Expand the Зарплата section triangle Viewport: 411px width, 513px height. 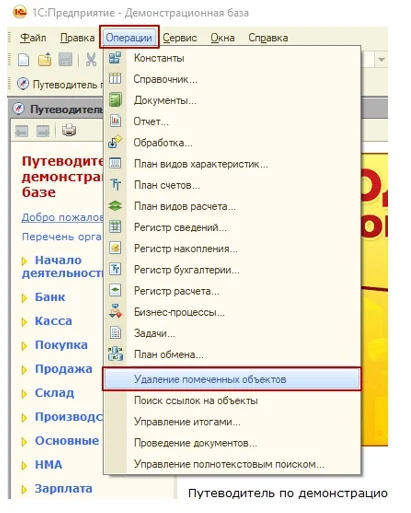coord(24,489)
